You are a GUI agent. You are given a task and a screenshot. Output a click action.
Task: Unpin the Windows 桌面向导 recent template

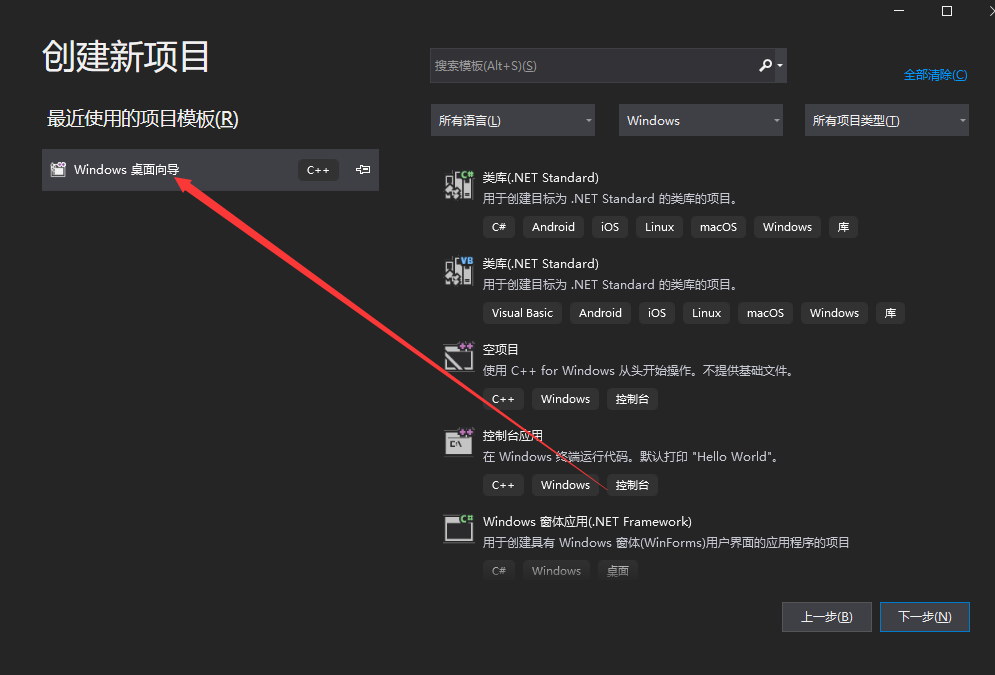[x=362, y=169]
